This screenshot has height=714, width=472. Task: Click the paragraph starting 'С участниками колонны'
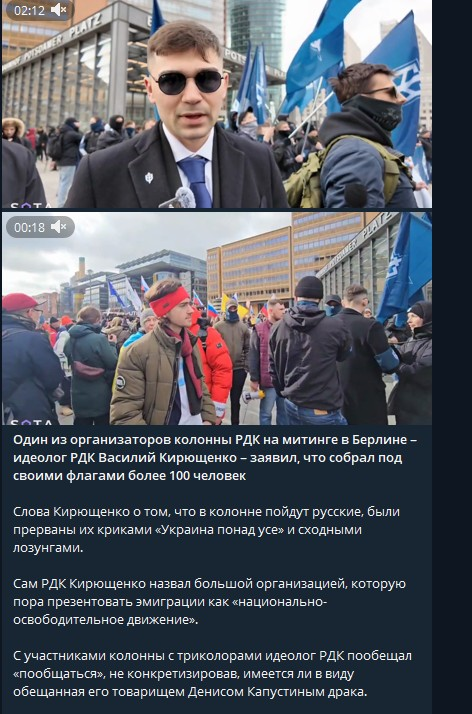point(212,674)
